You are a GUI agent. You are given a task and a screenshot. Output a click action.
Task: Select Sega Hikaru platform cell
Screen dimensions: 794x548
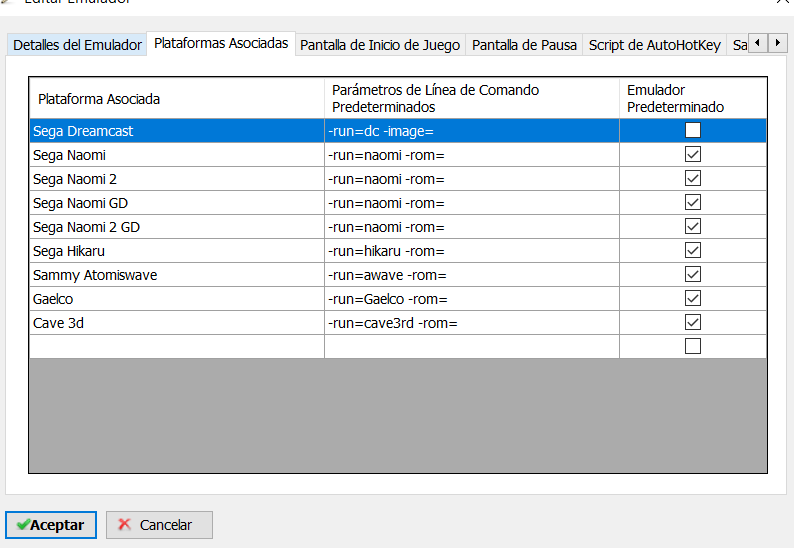[x=177, y=251]
